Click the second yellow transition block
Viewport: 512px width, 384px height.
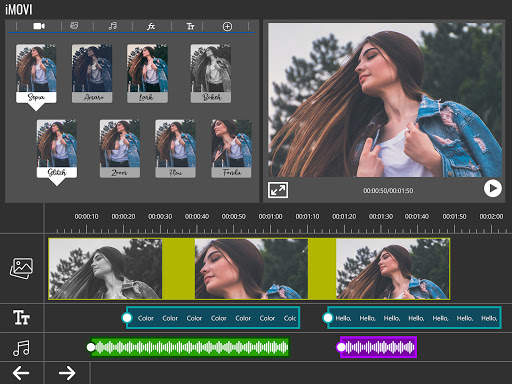tap(322, 269)
